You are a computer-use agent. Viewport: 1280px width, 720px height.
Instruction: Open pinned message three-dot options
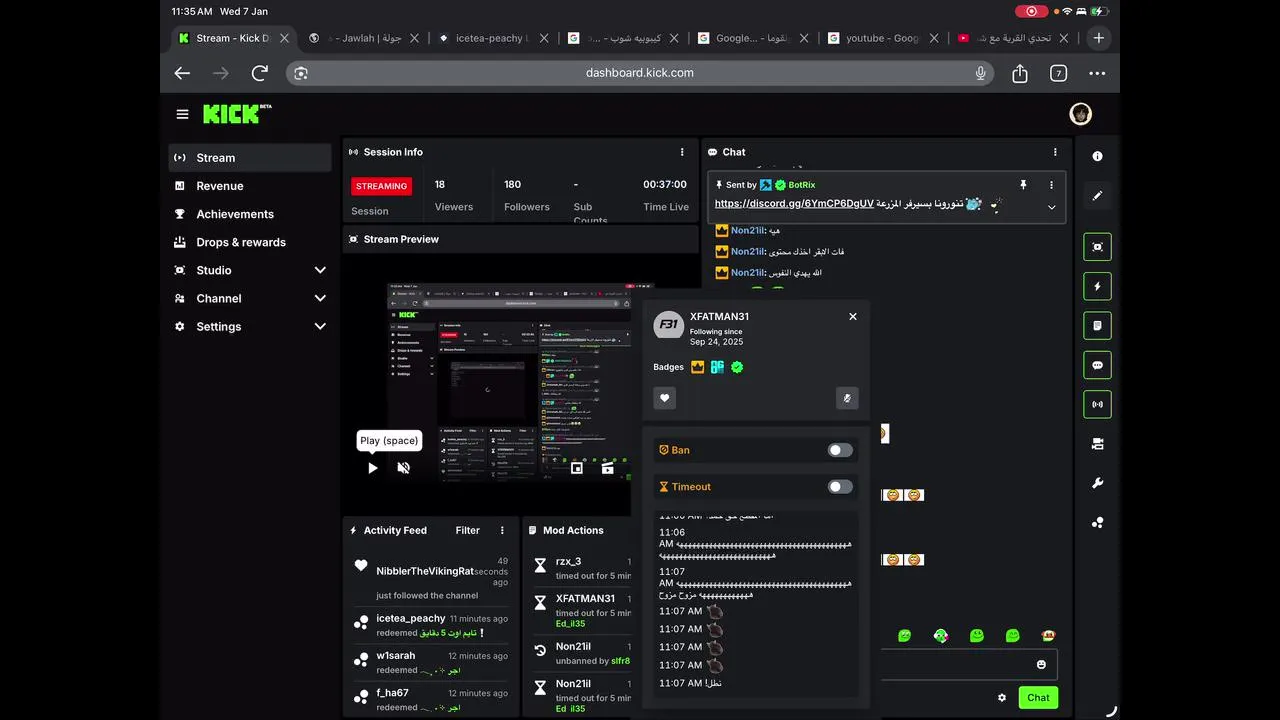point(1051,185)
